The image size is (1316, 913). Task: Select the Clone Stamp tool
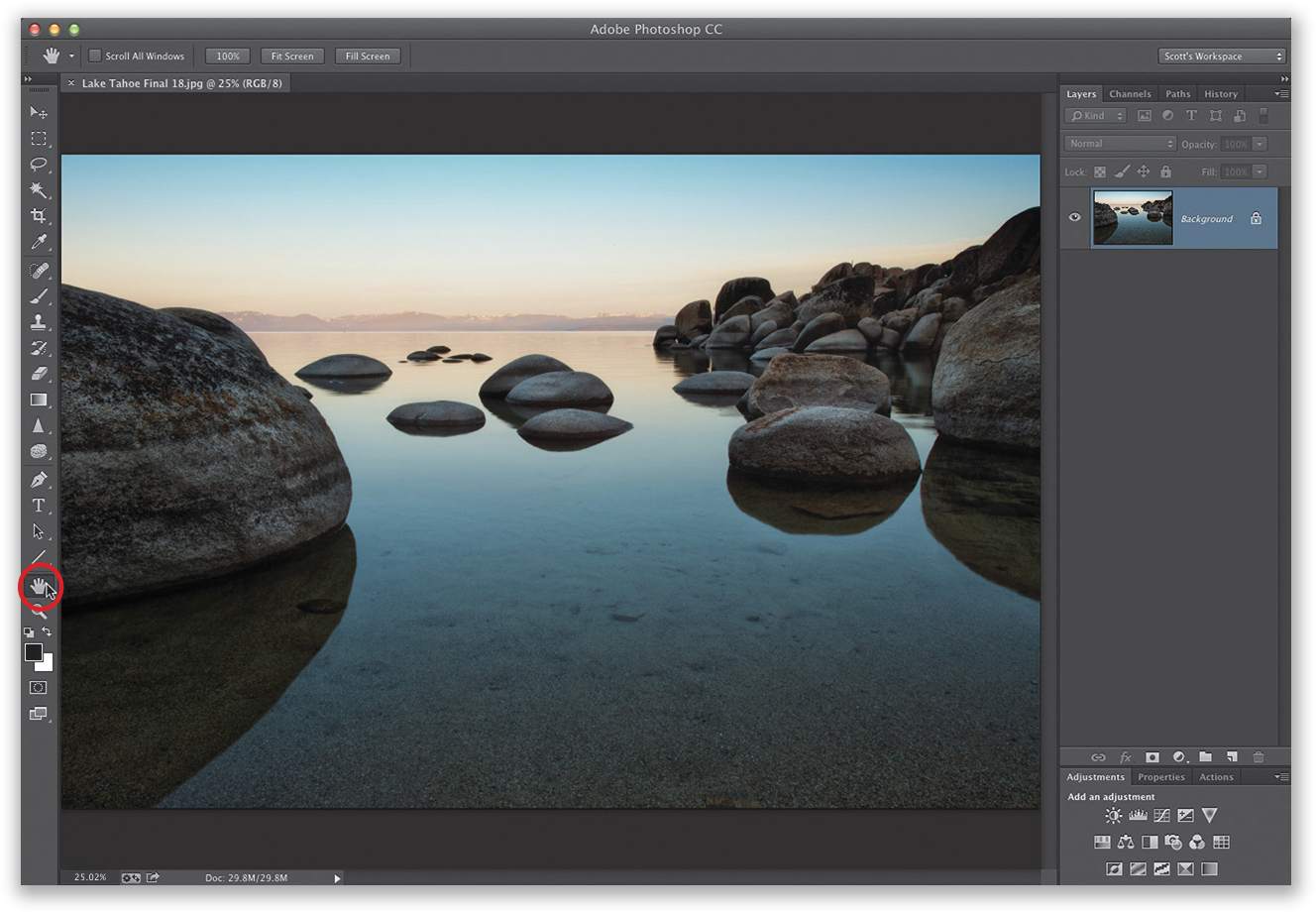[x=39, y=322]
